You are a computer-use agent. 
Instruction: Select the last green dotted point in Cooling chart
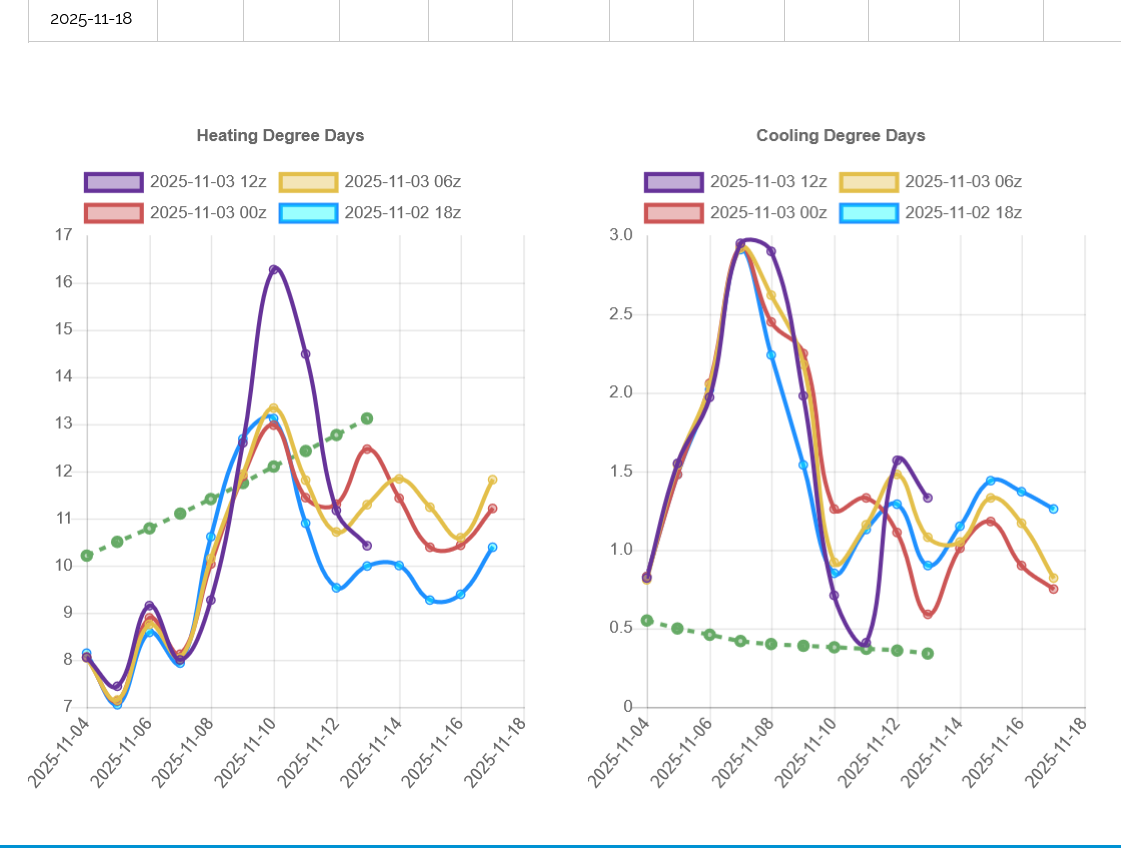(928, 653)
